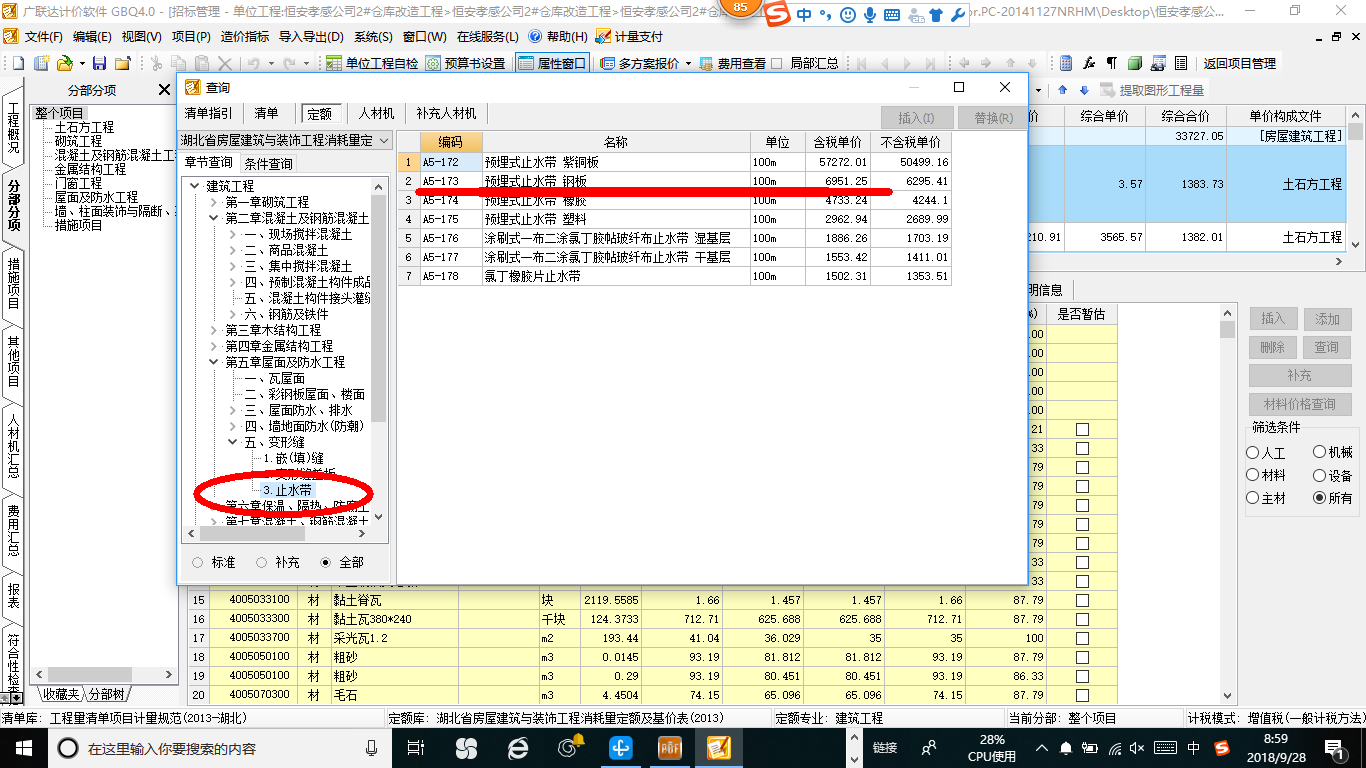Expand 二、商品混凝土 tree node
Screen dimensions: 1366x768
pyautogui.click(x=232, y=250)
